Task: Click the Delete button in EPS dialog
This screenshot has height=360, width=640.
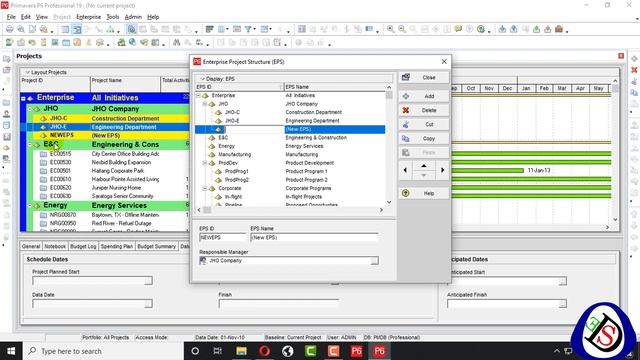Action: point(424,110)
